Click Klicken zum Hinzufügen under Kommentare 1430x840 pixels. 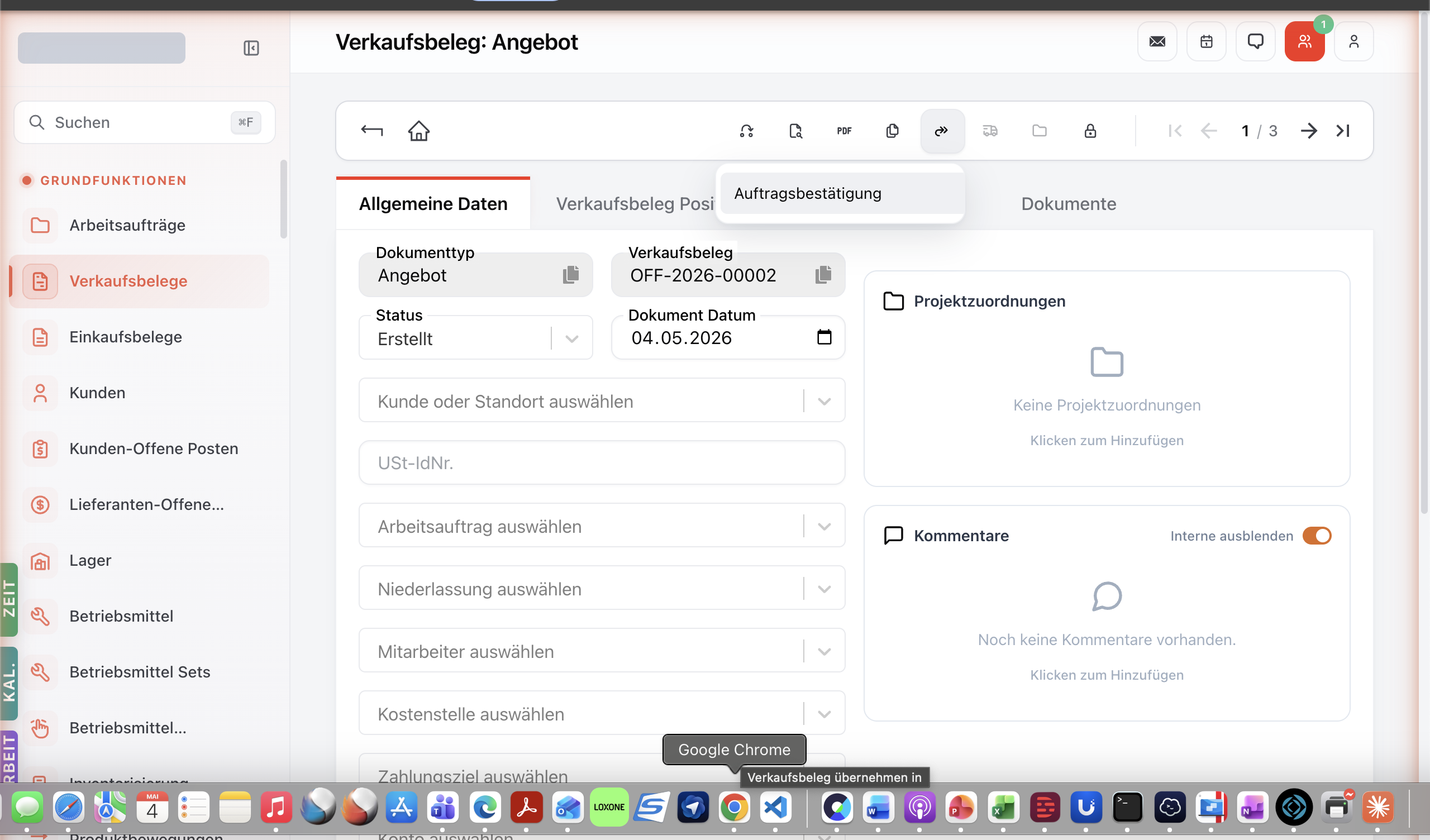(x=1107, y=675)
